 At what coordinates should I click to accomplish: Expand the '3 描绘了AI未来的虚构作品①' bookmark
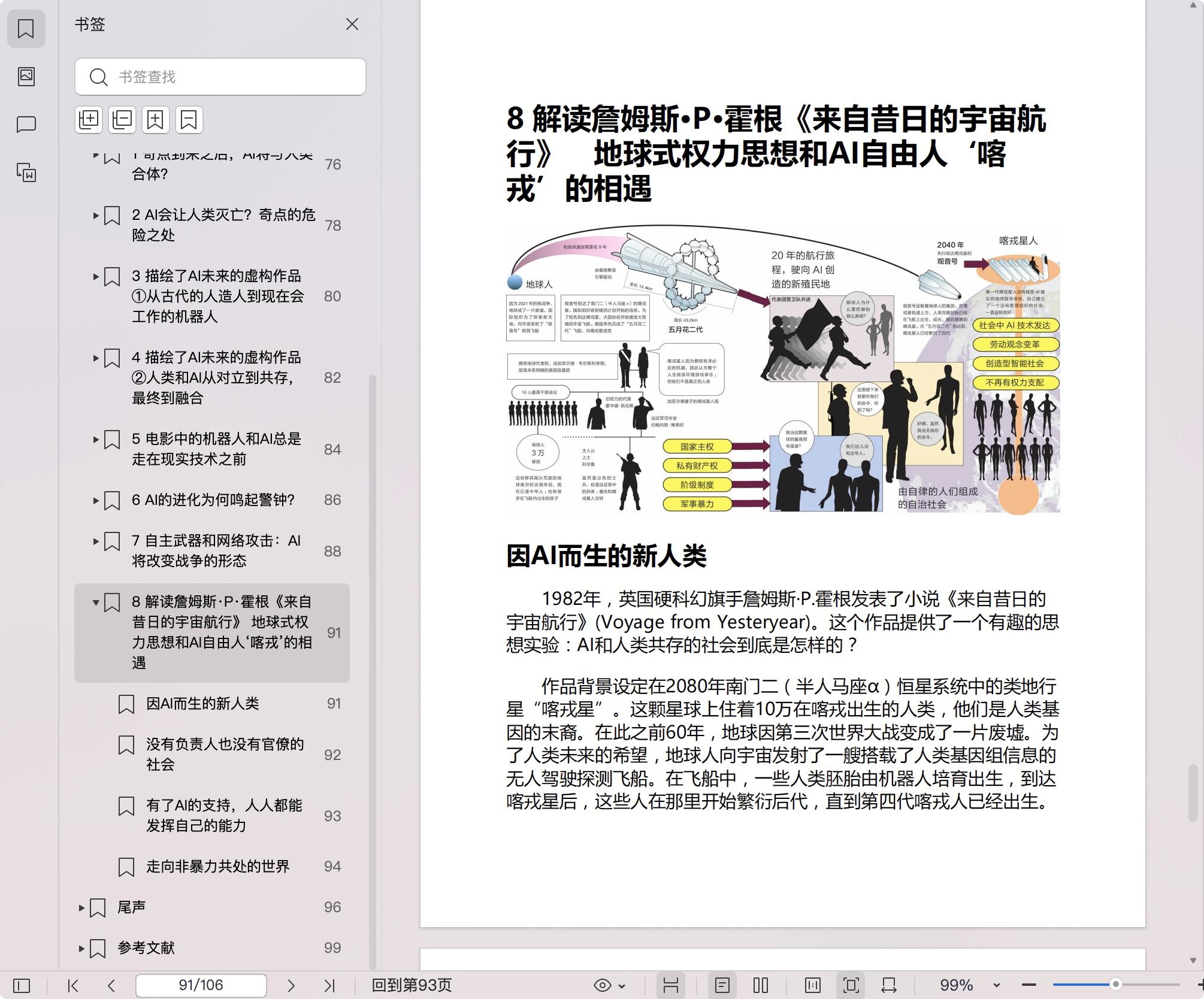point(96,277)
